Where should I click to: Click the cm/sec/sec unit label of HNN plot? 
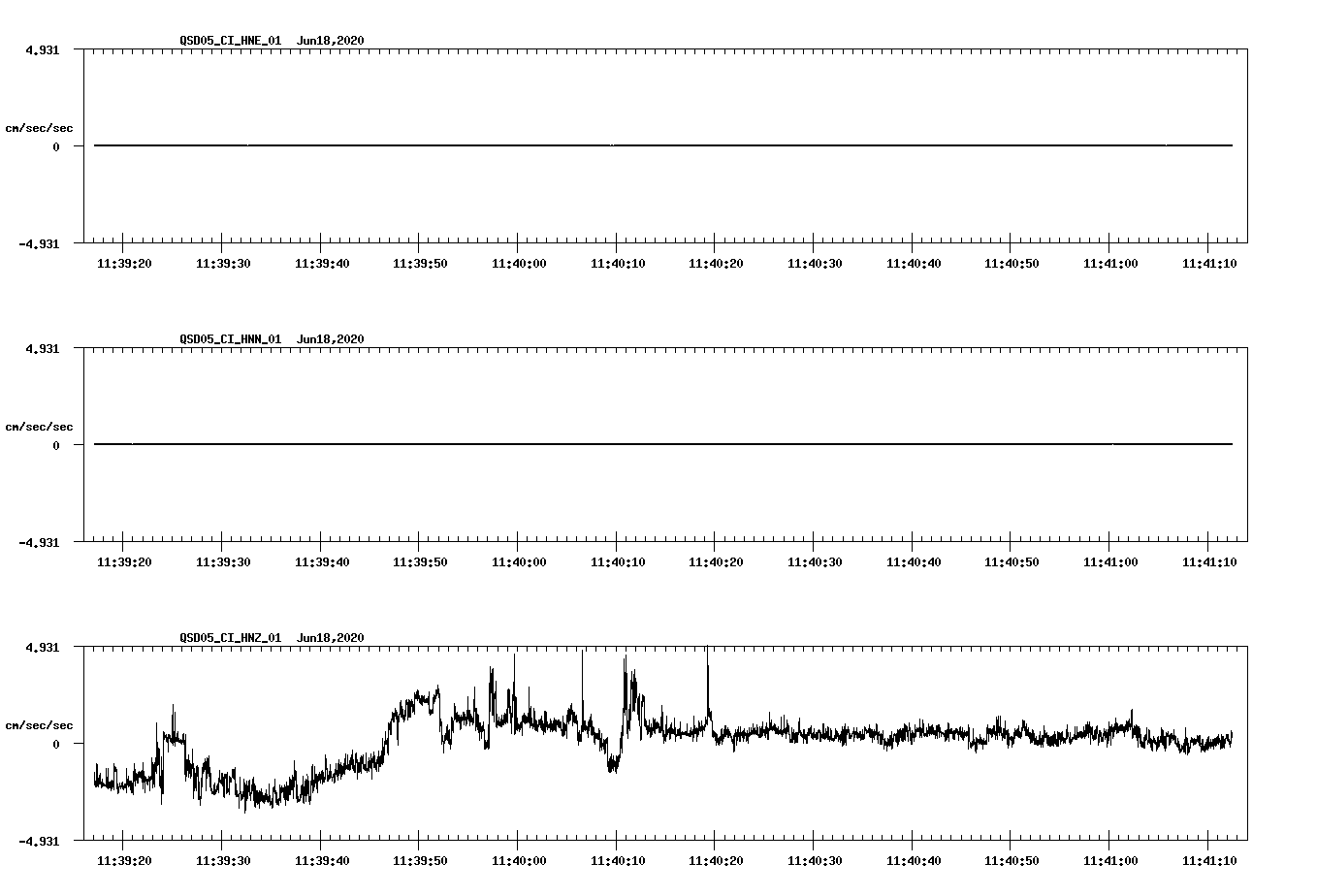[39, 427]
